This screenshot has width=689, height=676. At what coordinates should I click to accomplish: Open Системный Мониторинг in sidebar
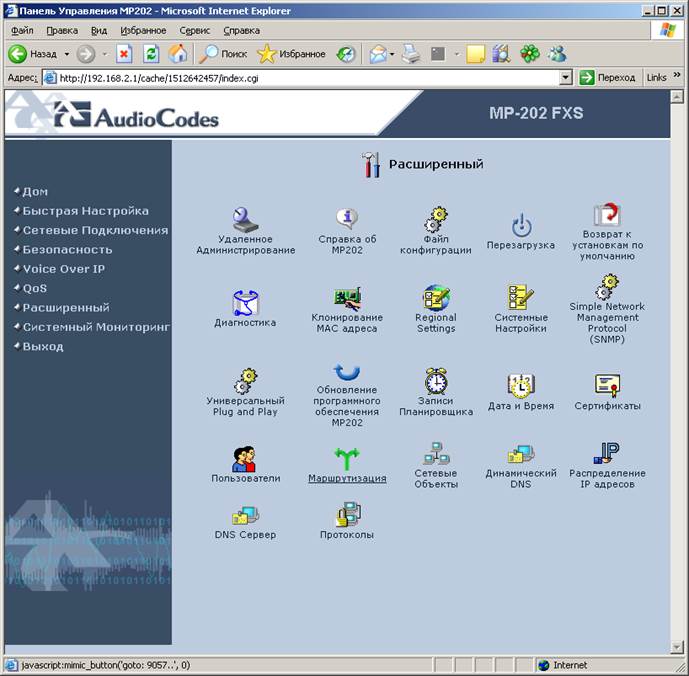coord(96,327)
